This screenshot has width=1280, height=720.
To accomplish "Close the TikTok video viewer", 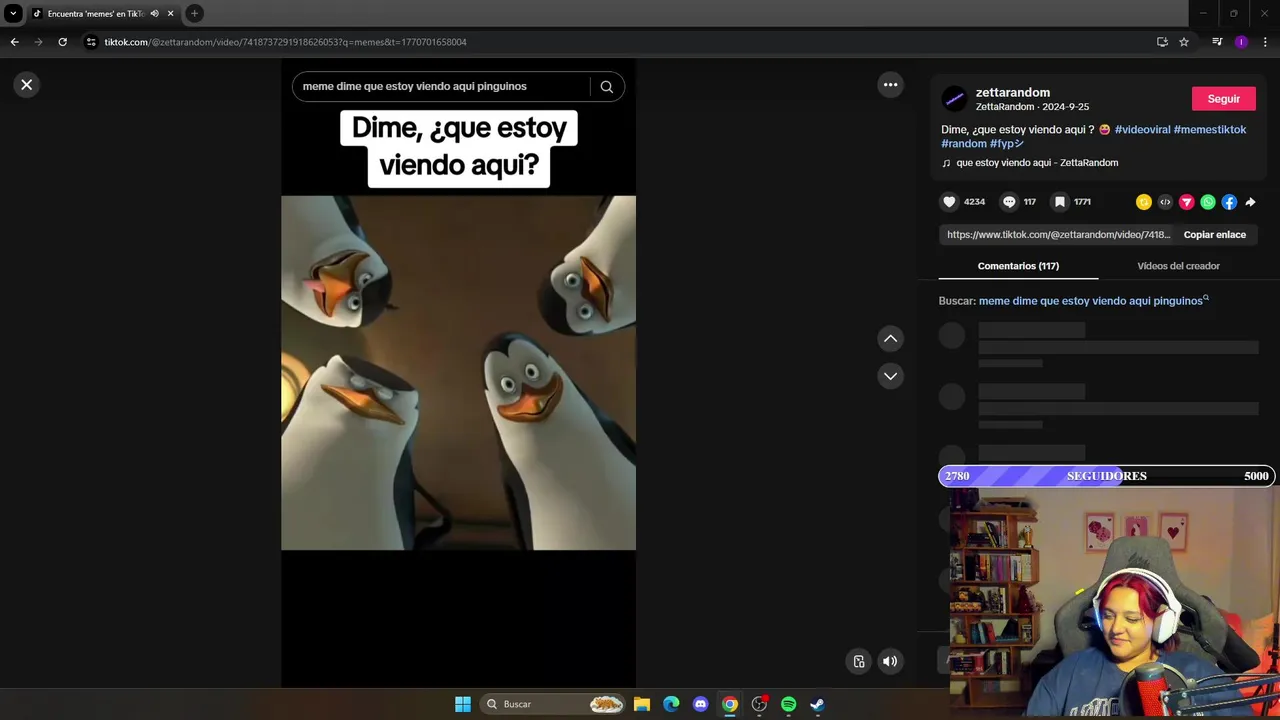I will pyautogui.click(x=27, y=85).
